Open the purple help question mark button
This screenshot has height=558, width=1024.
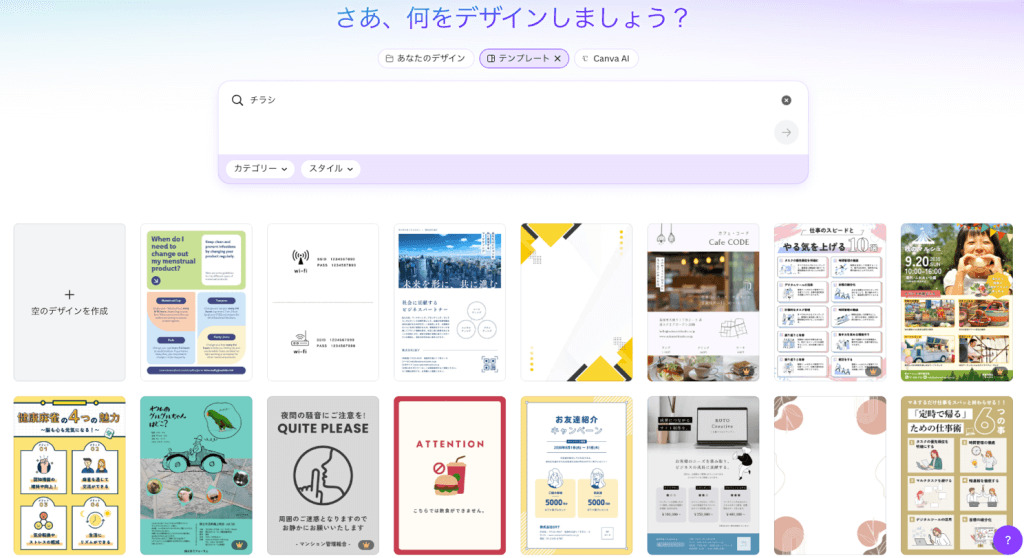click(1007, 540)
